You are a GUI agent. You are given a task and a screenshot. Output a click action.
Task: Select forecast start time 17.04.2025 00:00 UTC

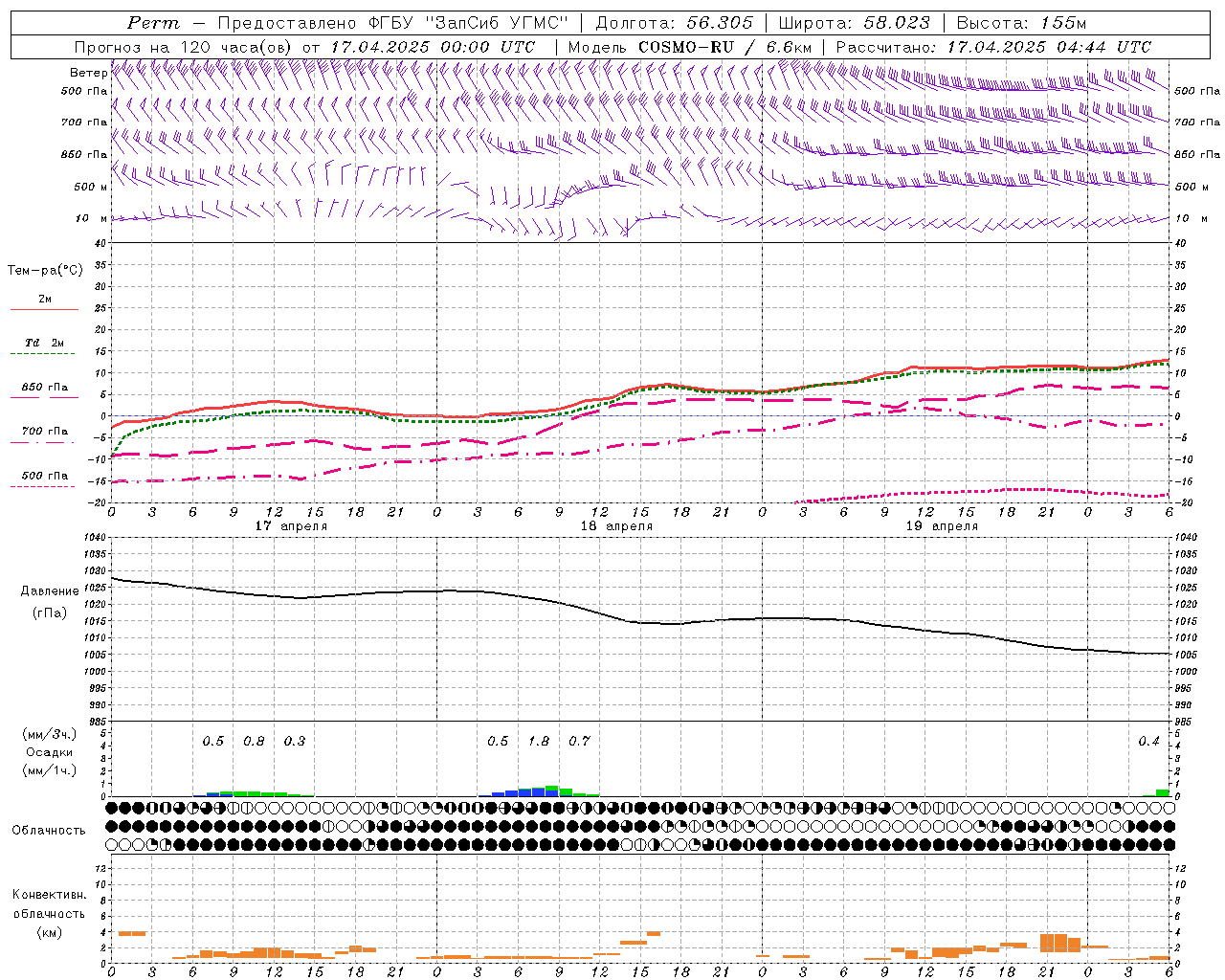coord(433,47)
